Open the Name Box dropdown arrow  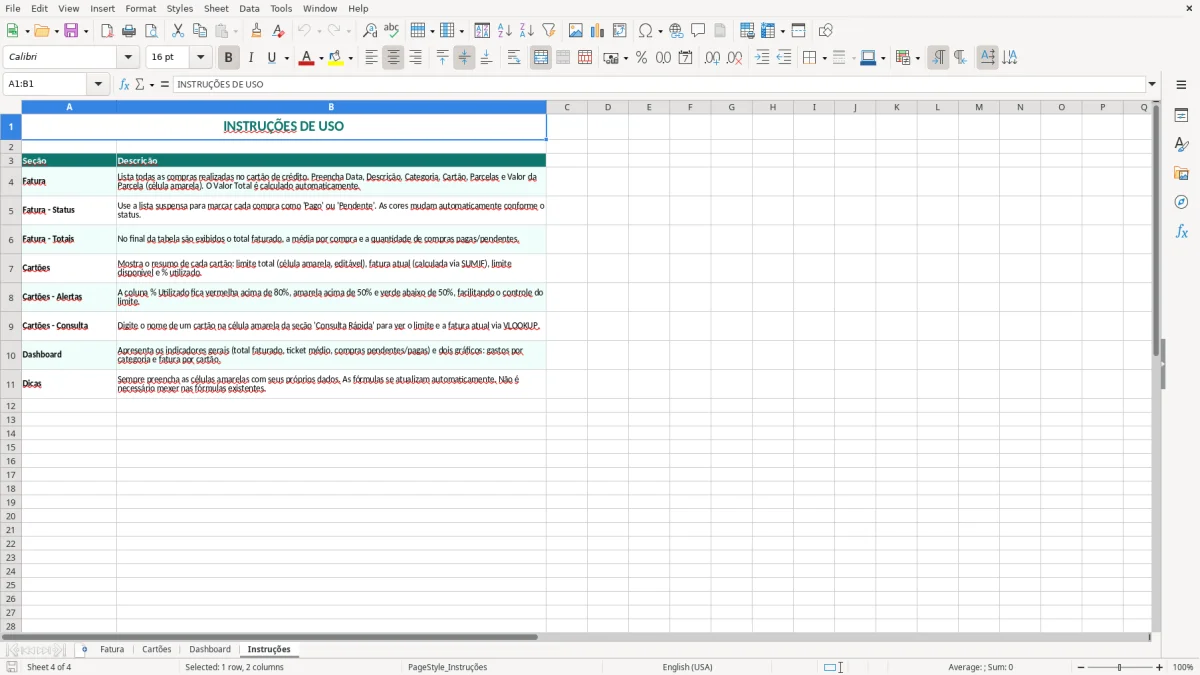coord(98,84)
